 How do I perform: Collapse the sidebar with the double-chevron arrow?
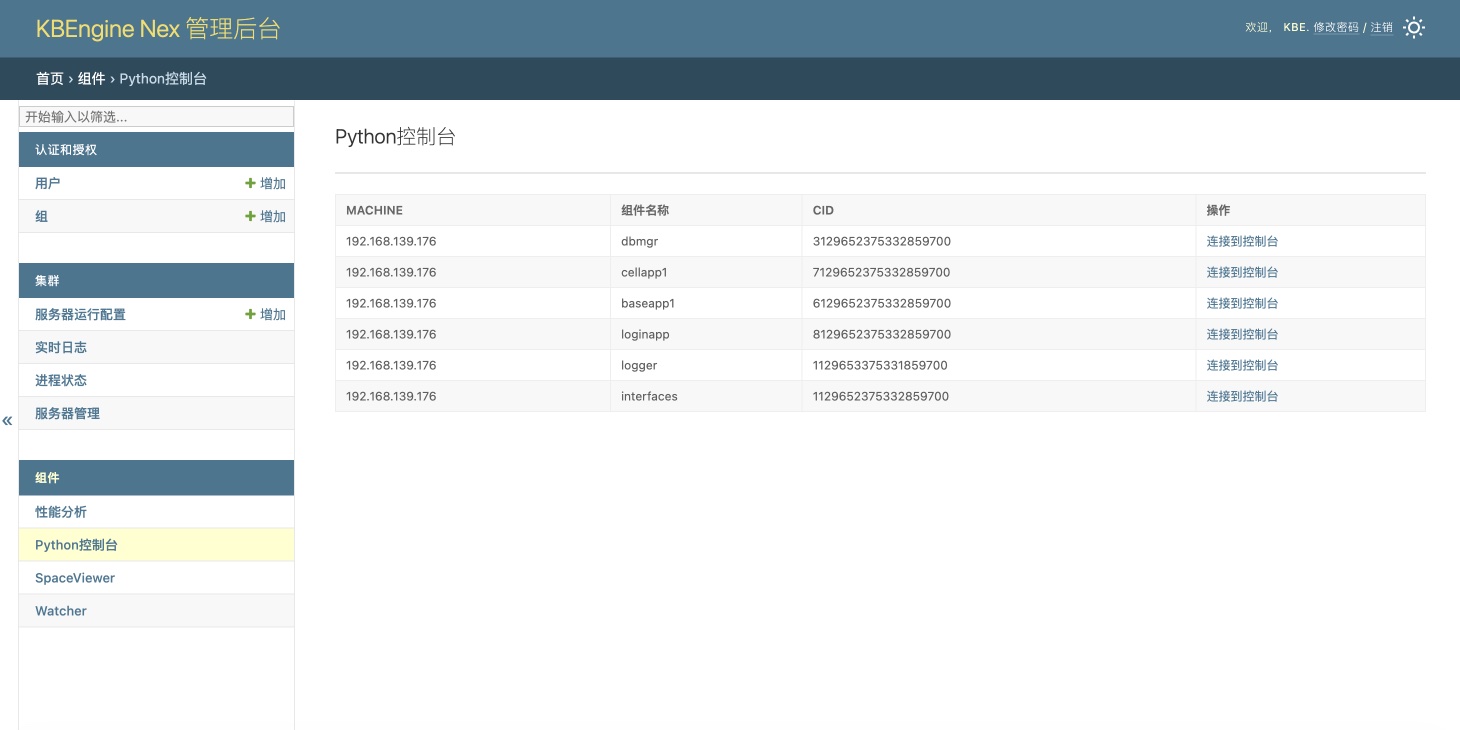tap(8, 421)
